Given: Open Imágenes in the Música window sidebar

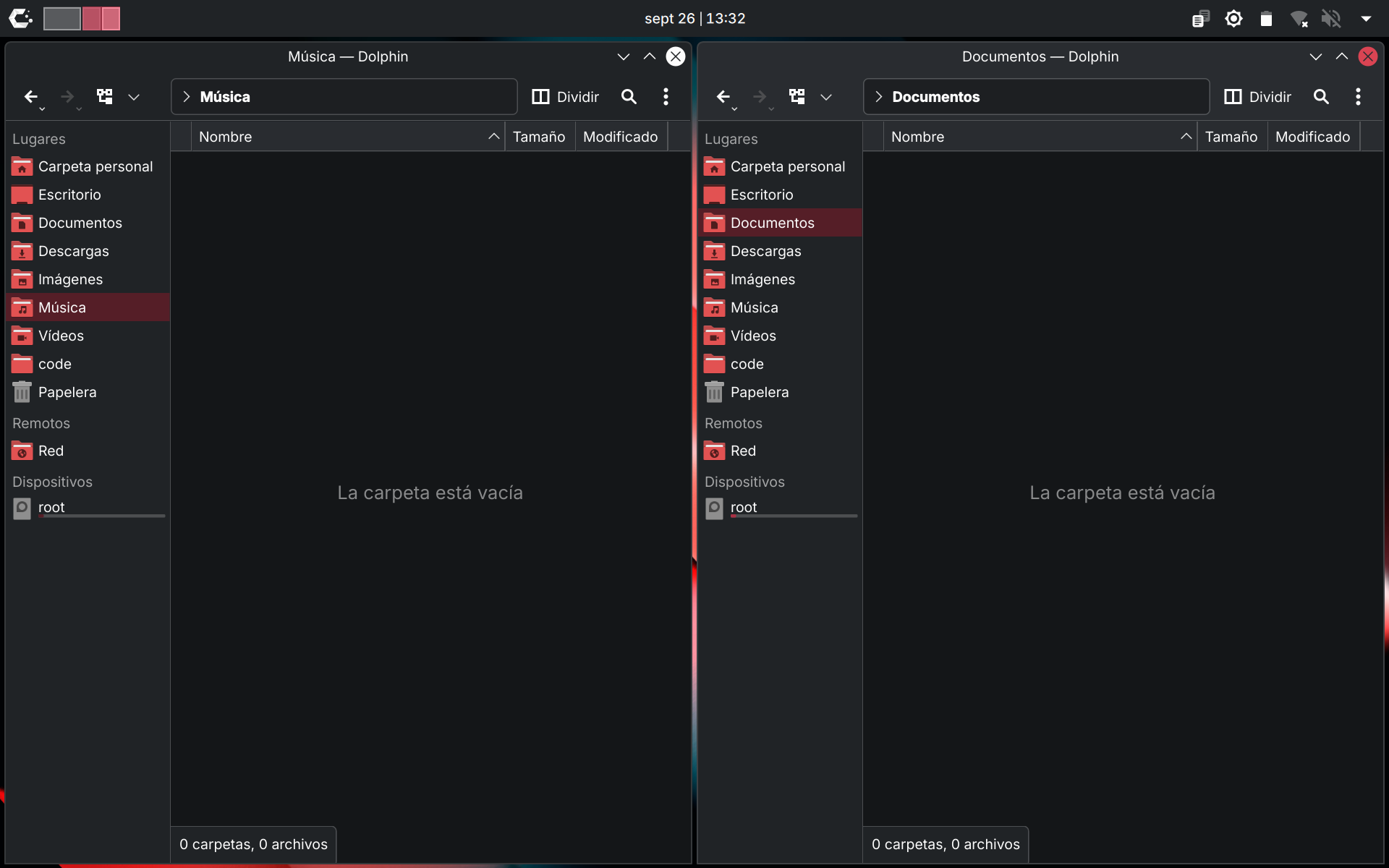Looking at the screenshot, I should 88,279.
